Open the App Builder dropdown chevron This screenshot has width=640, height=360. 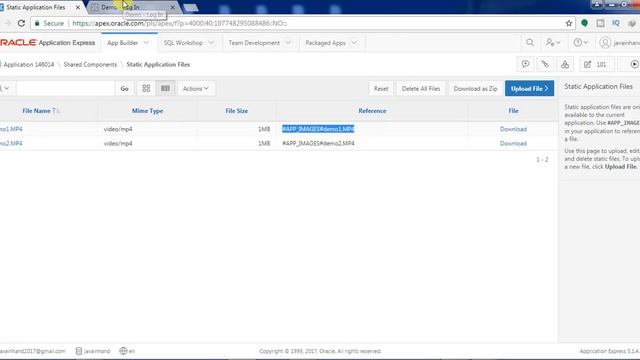tap(146, 43)
